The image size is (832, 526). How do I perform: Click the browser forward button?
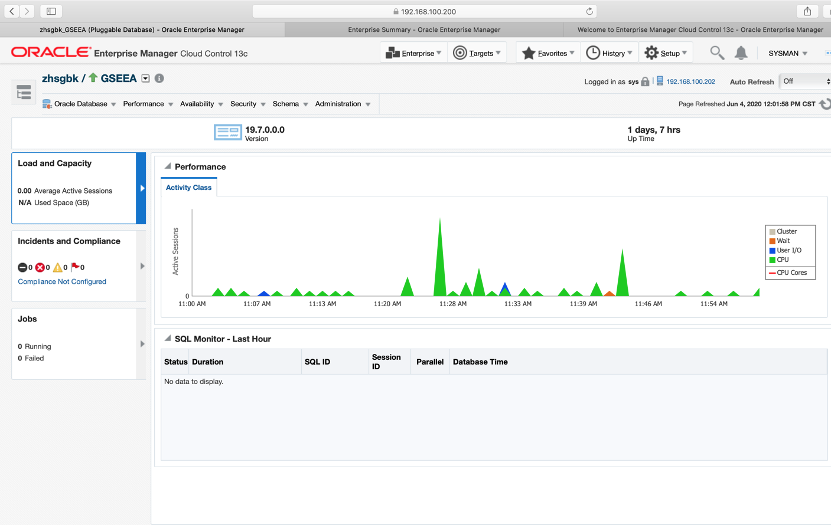[x=27, y=11]
